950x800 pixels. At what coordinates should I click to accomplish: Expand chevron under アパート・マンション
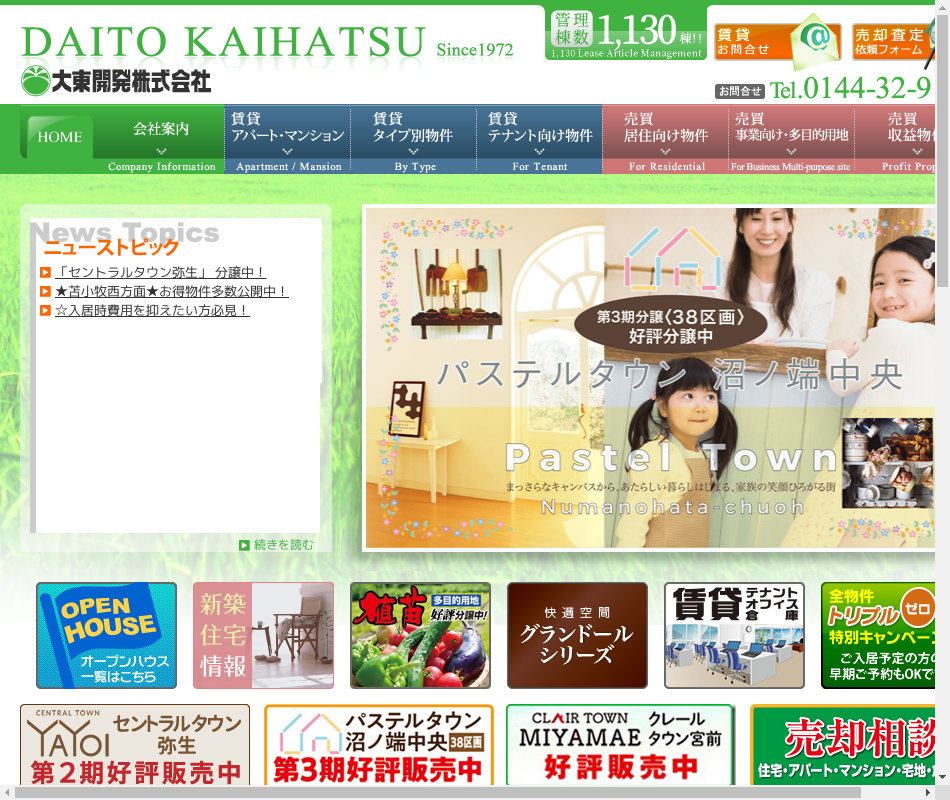coord(288,152)
